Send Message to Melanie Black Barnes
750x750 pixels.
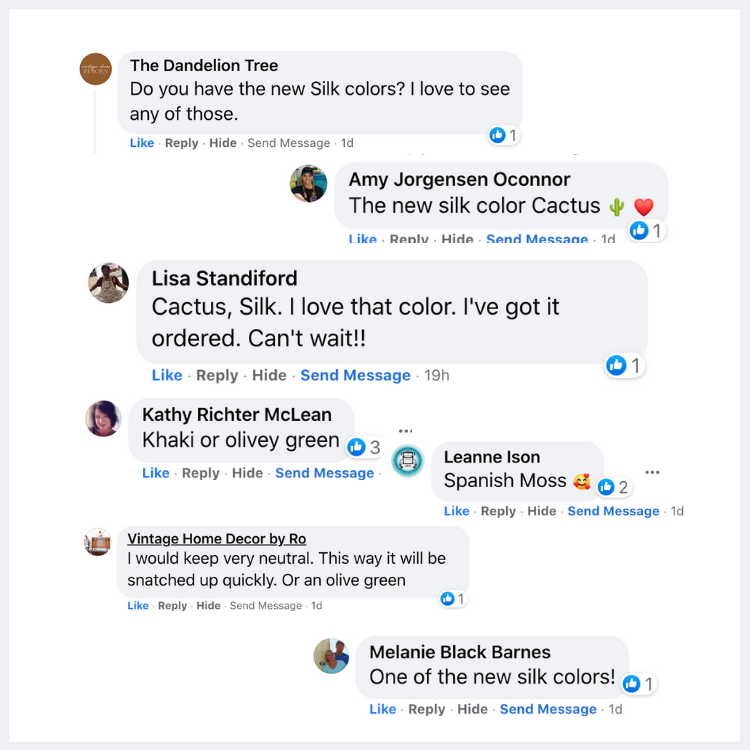point(547,709)
